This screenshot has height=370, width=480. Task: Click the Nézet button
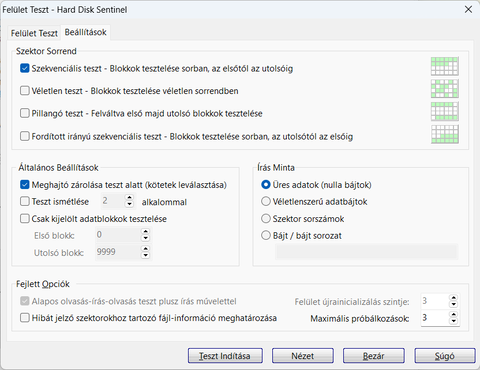(x=303, y=356)
